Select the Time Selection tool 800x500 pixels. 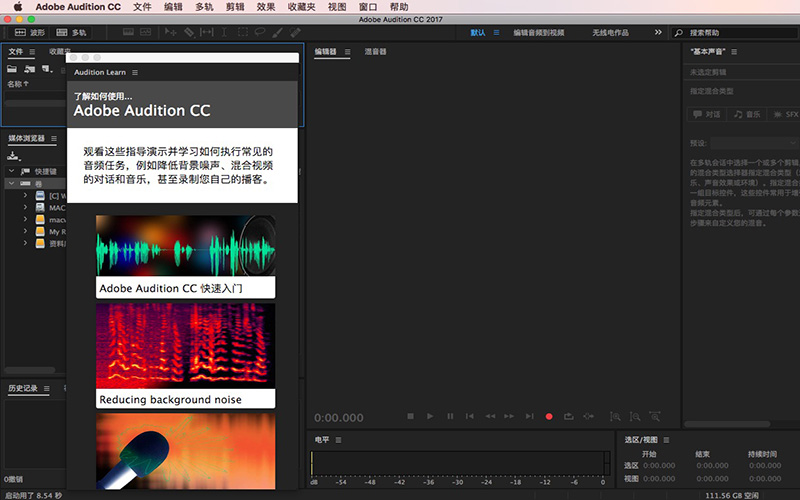(x=224, y=32)
